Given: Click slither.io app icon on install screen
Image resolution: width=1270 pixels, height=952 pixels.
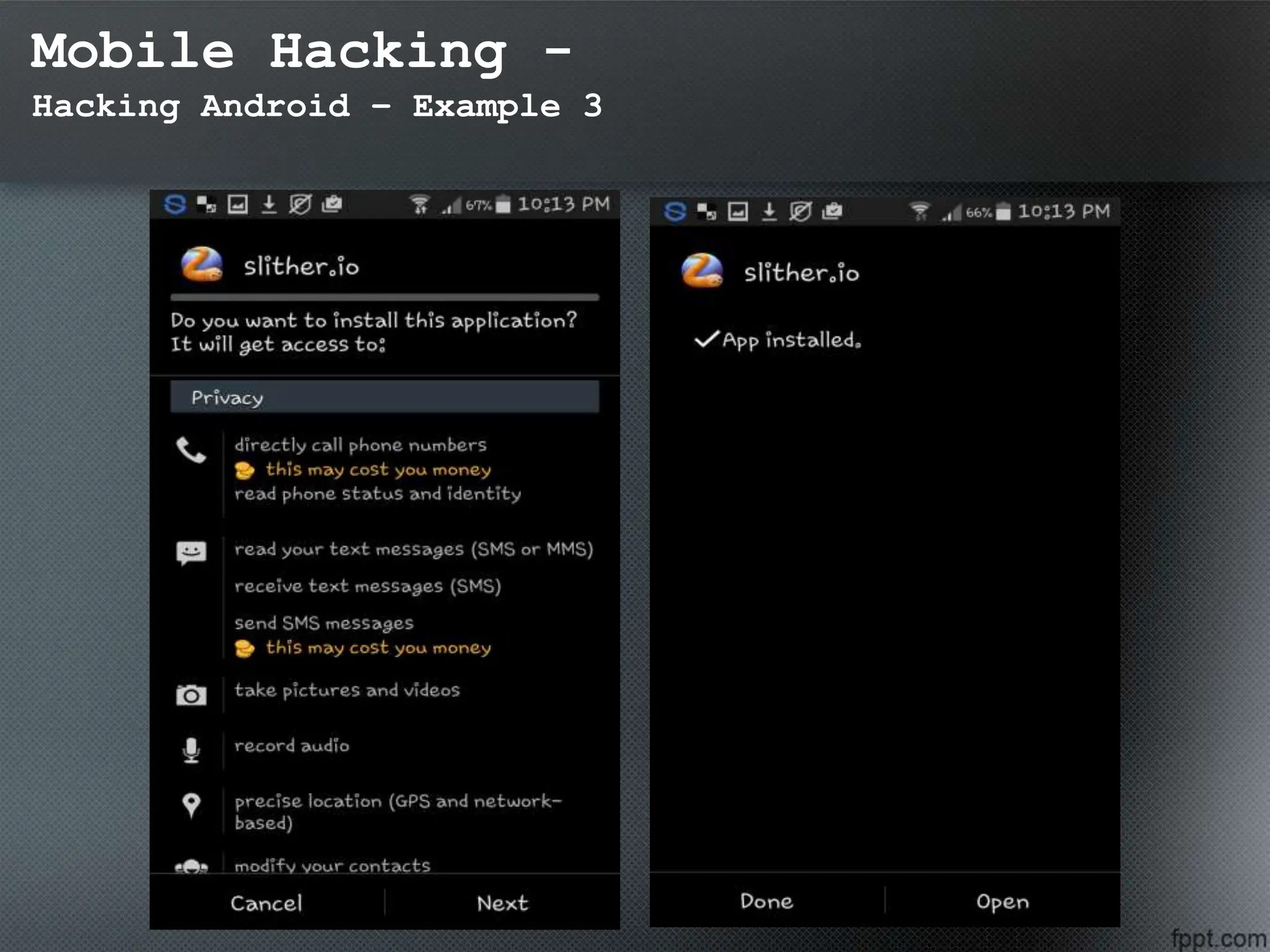Looking at the screenshot, I should pos(202,265).
